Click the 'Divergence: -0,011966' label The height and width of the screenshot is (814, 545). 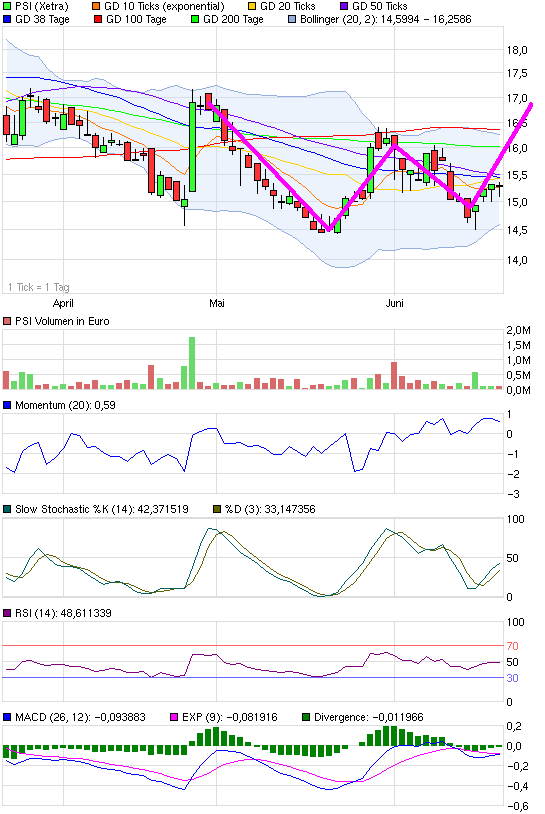(x=369, y=717)
